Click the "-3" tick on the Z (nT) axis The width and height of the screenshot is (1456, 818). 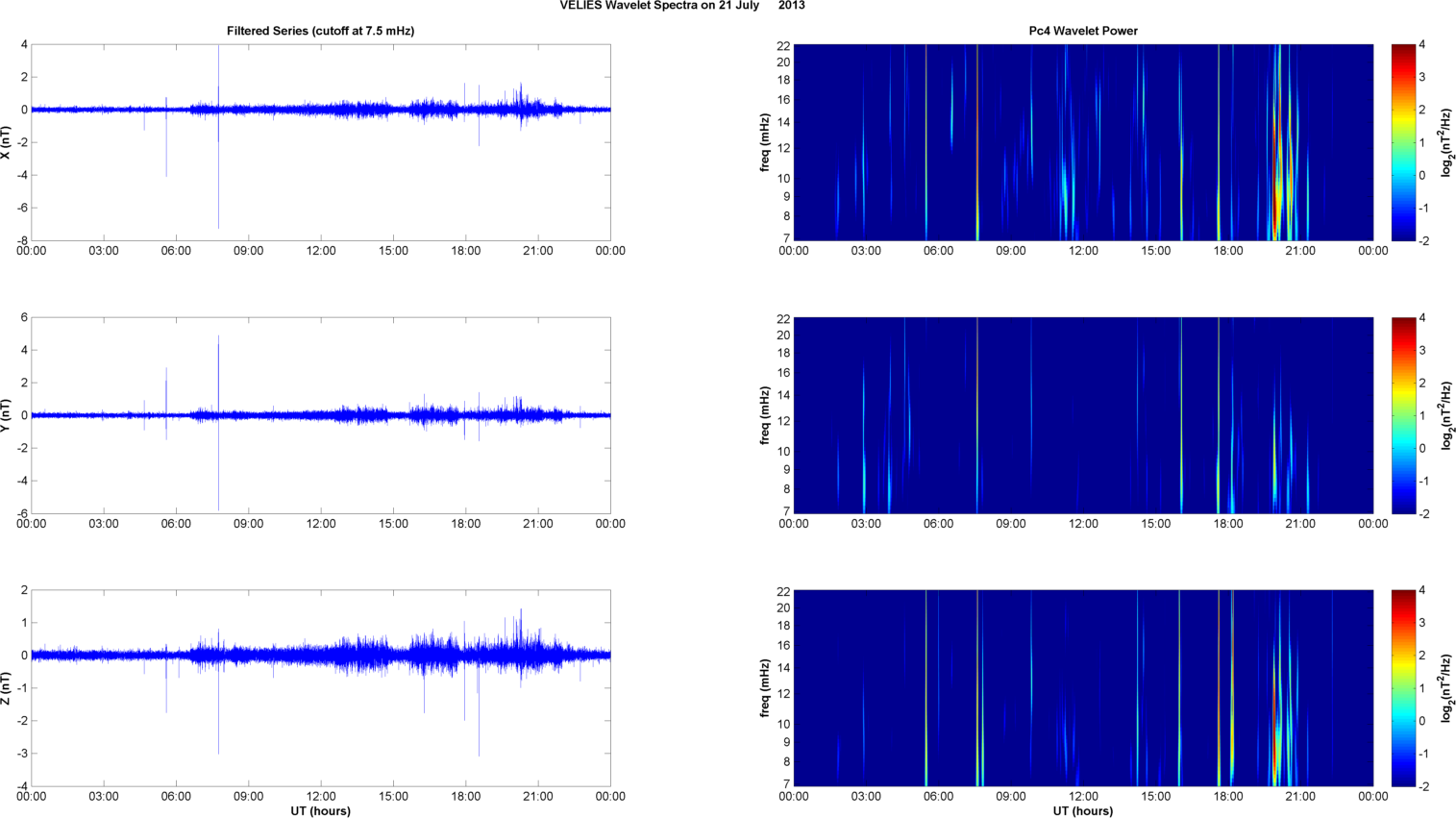[x=22, y=754]
